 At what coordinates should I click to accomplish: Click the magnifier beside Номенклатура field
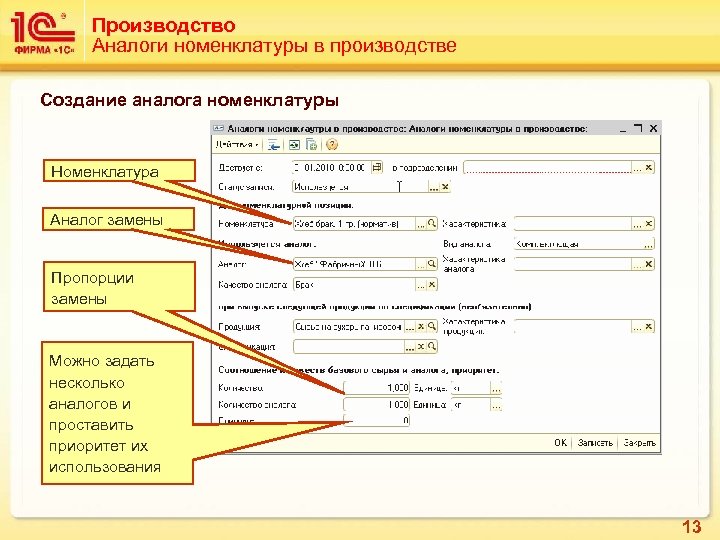point(432,224)
